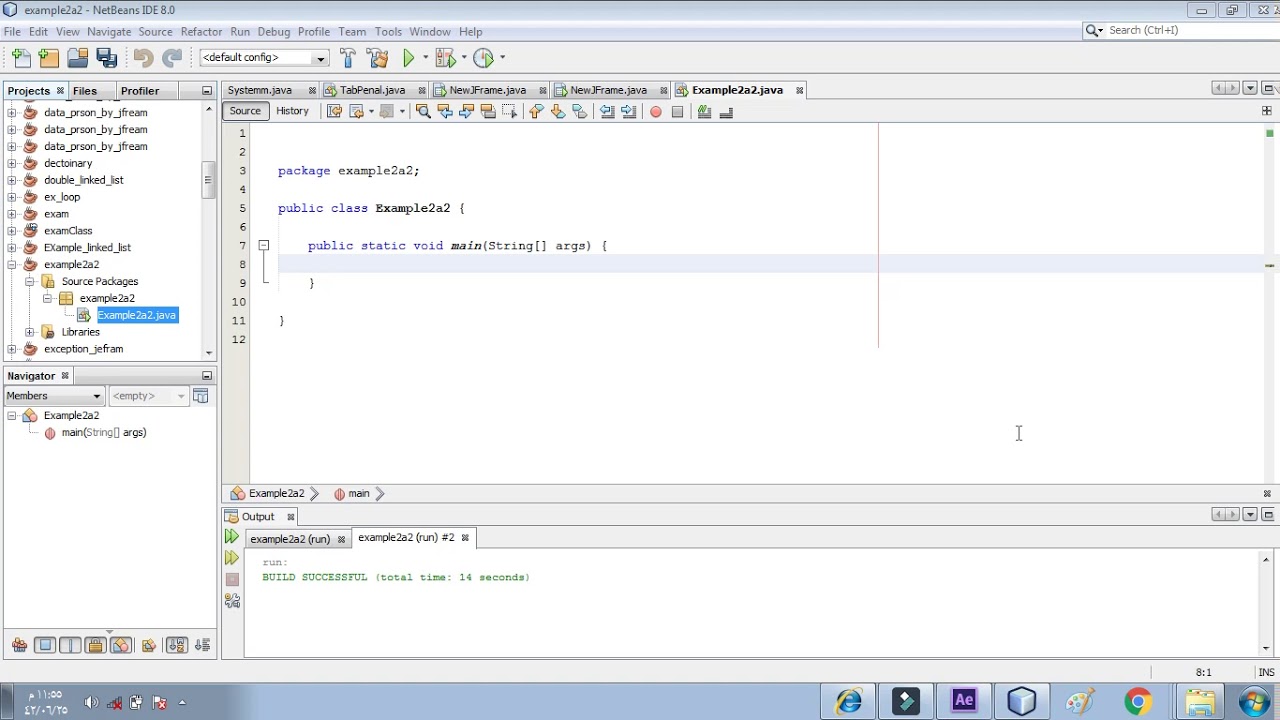Click the New Project toolbar icon
Screen dimensions: 1280x720
[x=49, y=58]
